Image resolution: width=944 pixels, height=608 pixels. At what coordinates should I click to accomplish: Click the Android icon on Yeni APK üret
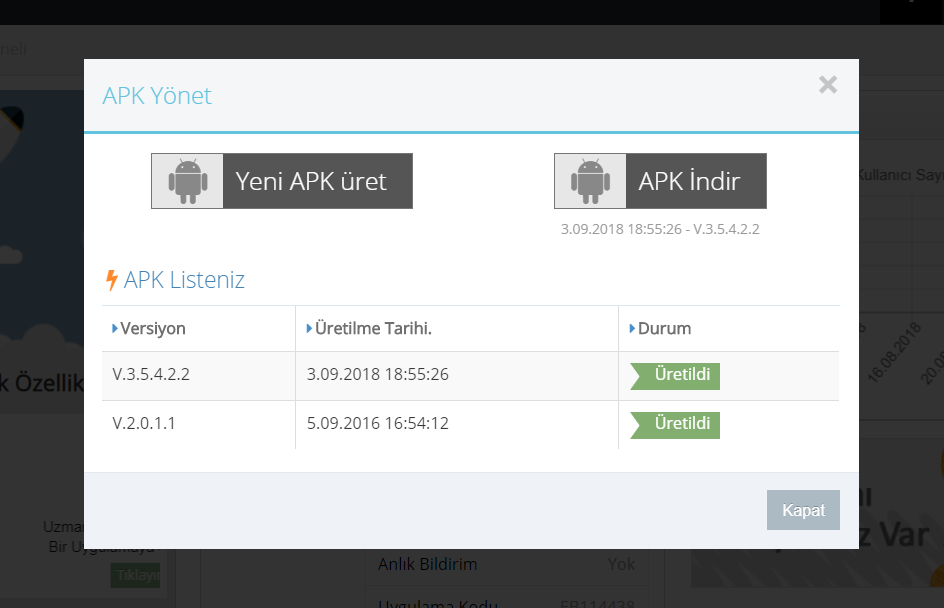point(188,181)
